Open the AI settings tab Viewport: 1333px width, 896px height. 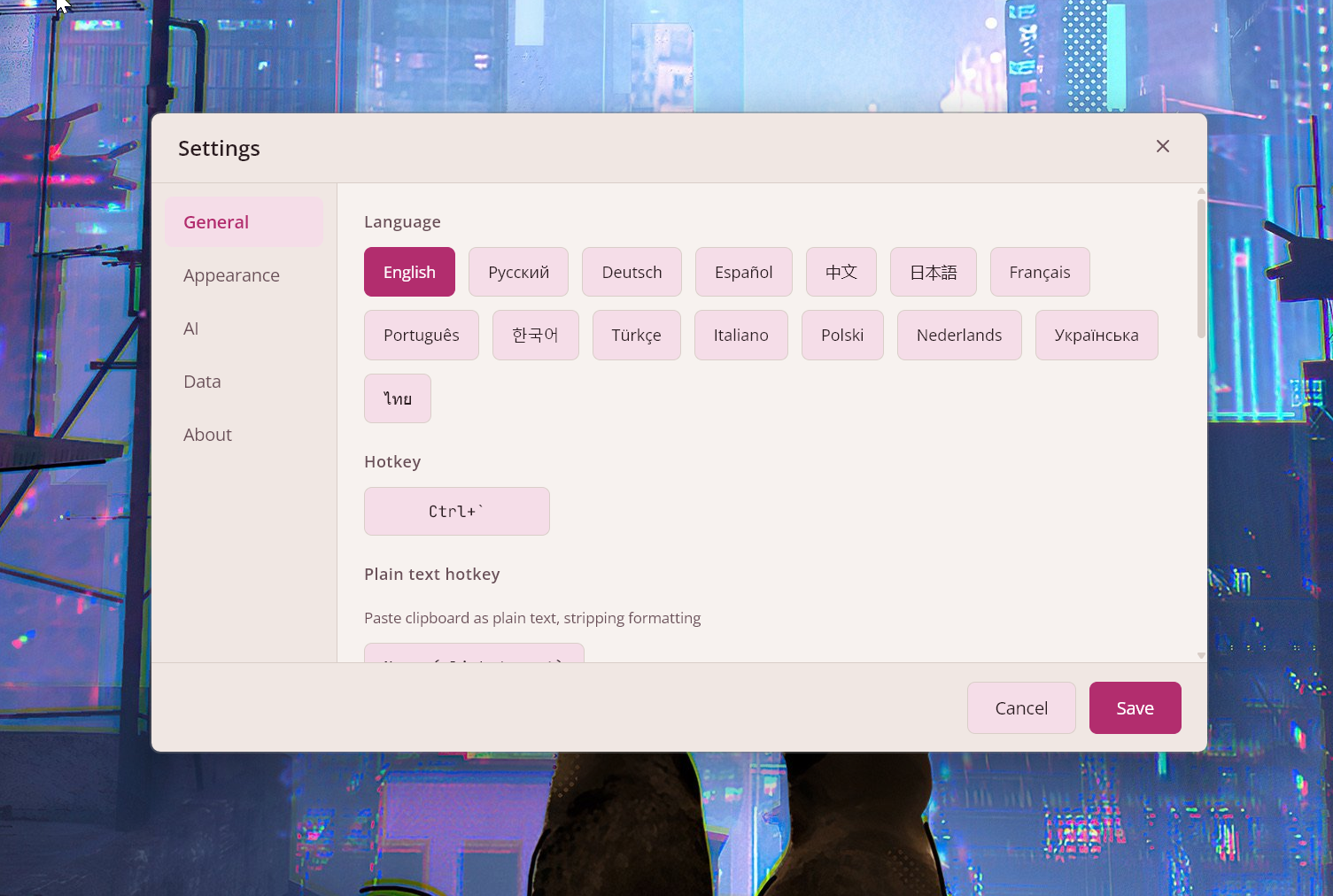(244, 328)
